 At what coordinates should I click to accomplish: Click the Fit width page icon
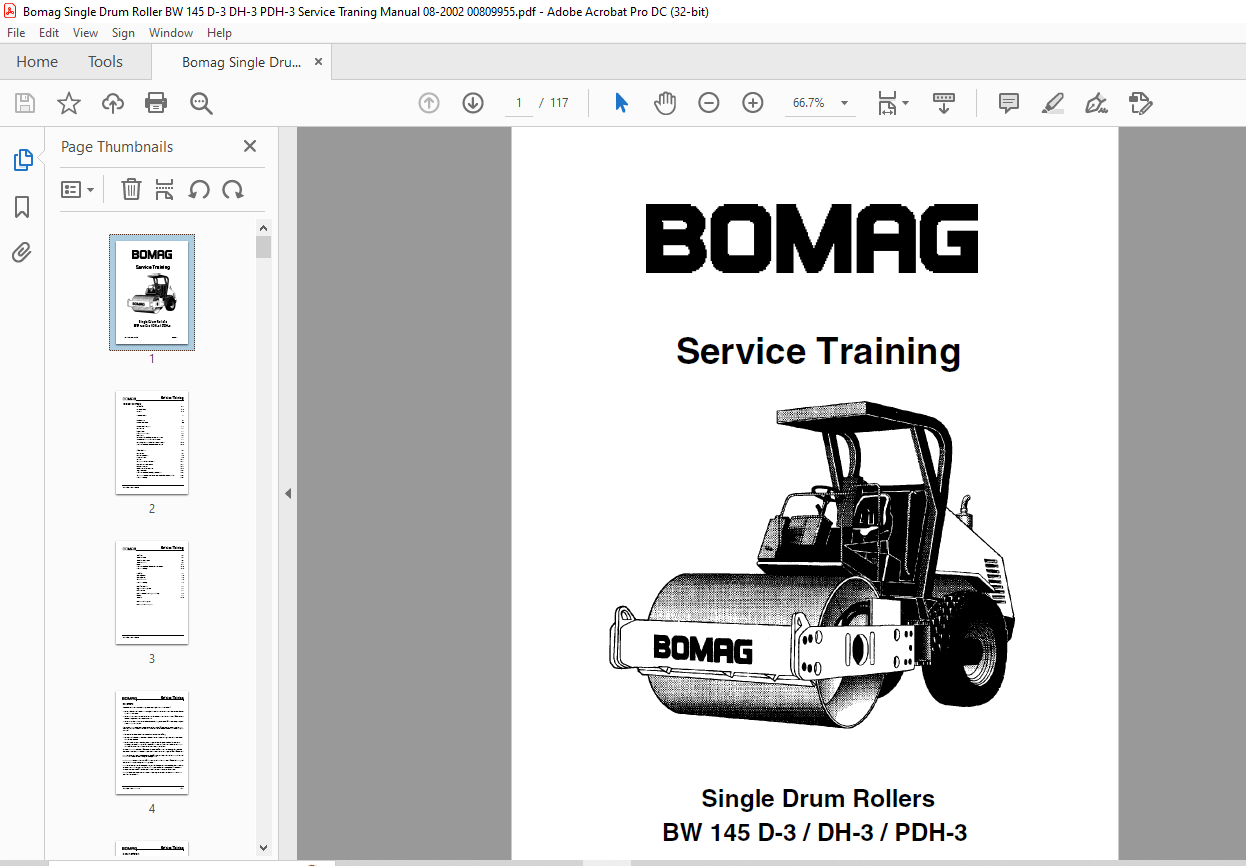coord(887,103)
